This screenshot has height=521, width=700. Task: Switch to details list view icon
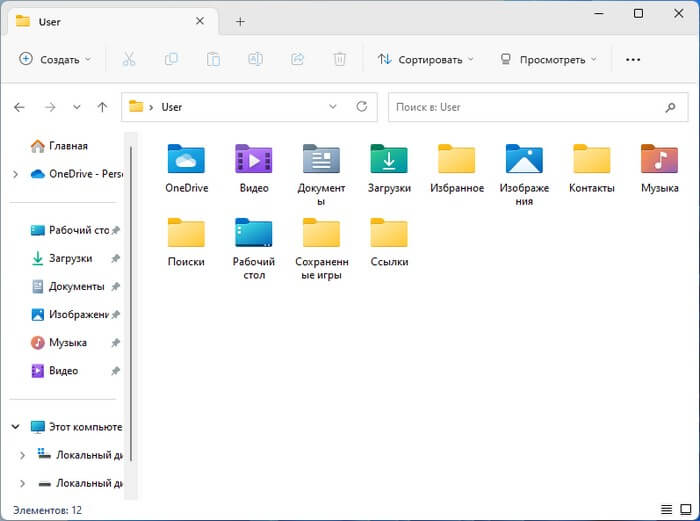[666, 509]
